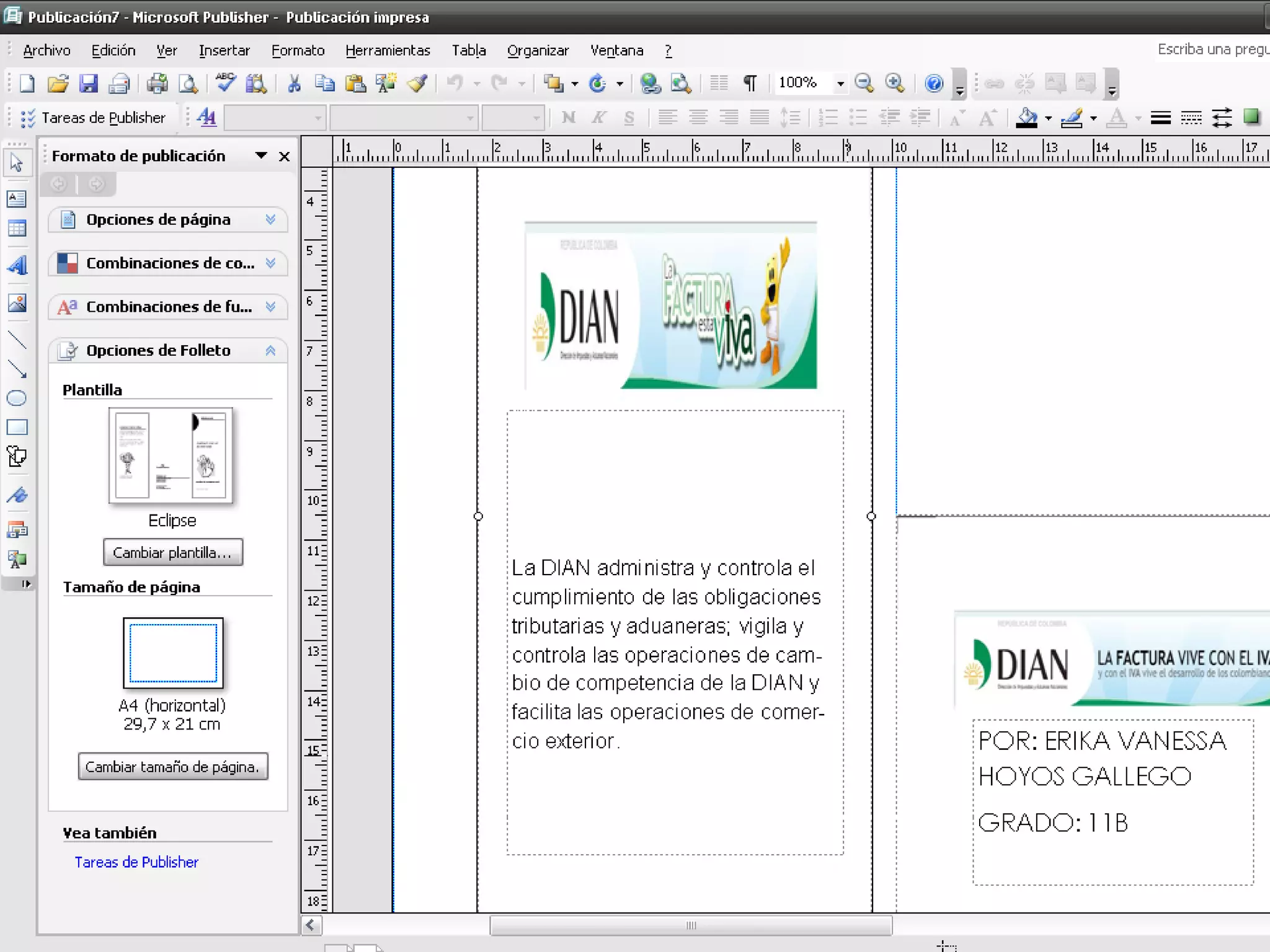Screen dimensions: 1270x952
Task: Open the Herramientas menu
Action: click(x=388, y=51)
